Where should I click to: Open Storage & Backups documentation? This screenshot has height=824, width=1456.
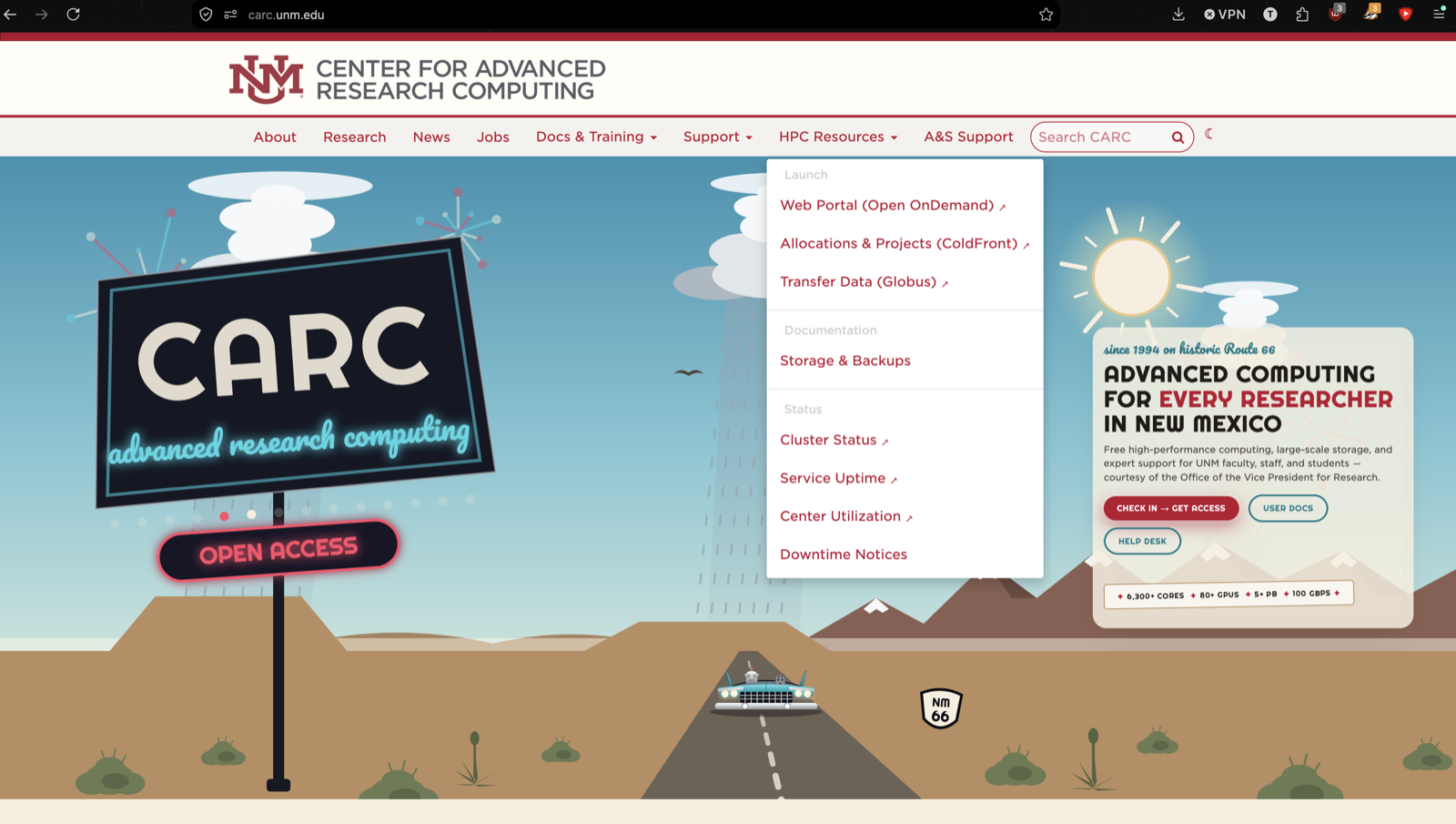[845, 361]
